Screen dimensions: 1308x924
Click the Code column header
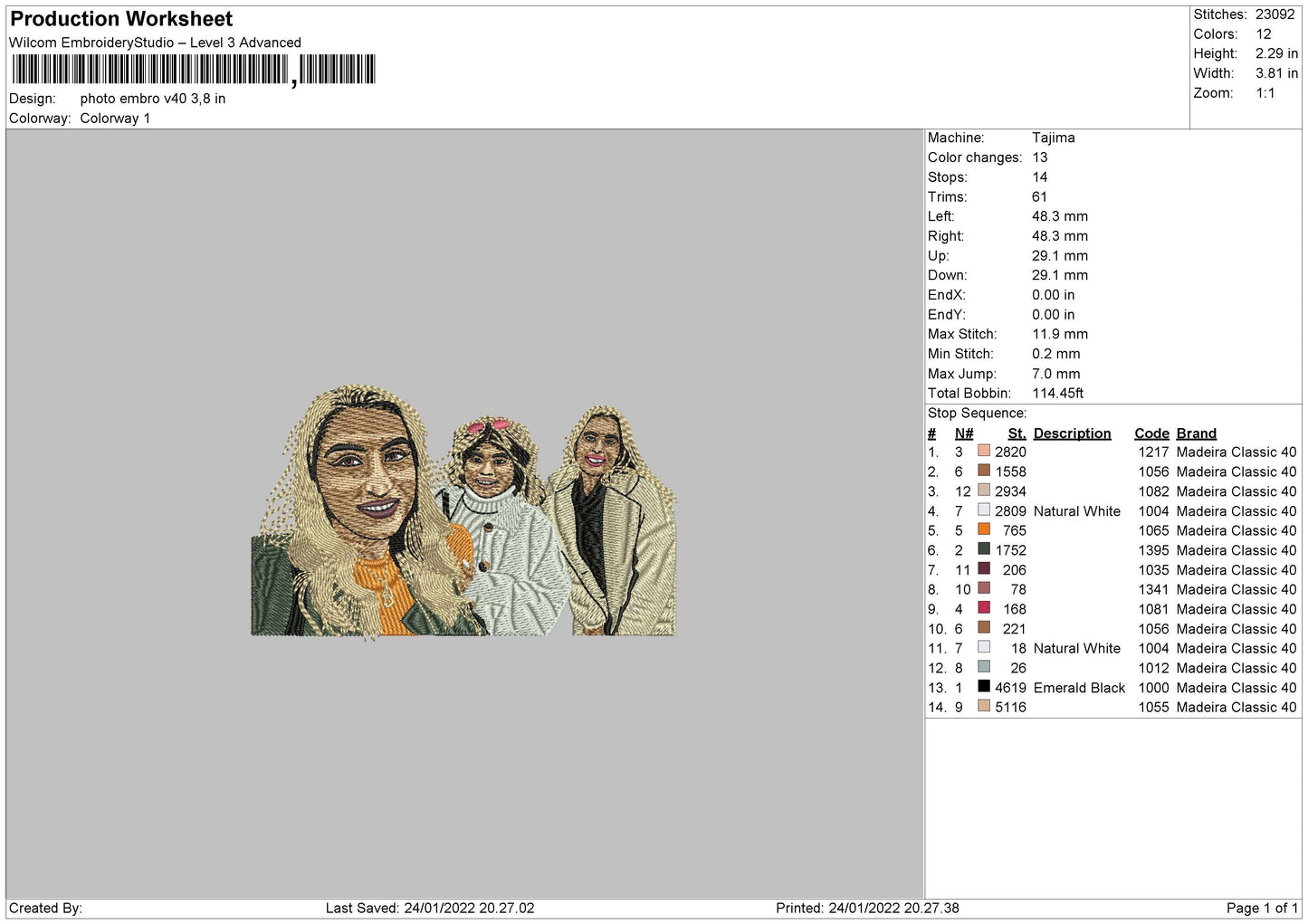(x=1151, y=433)
